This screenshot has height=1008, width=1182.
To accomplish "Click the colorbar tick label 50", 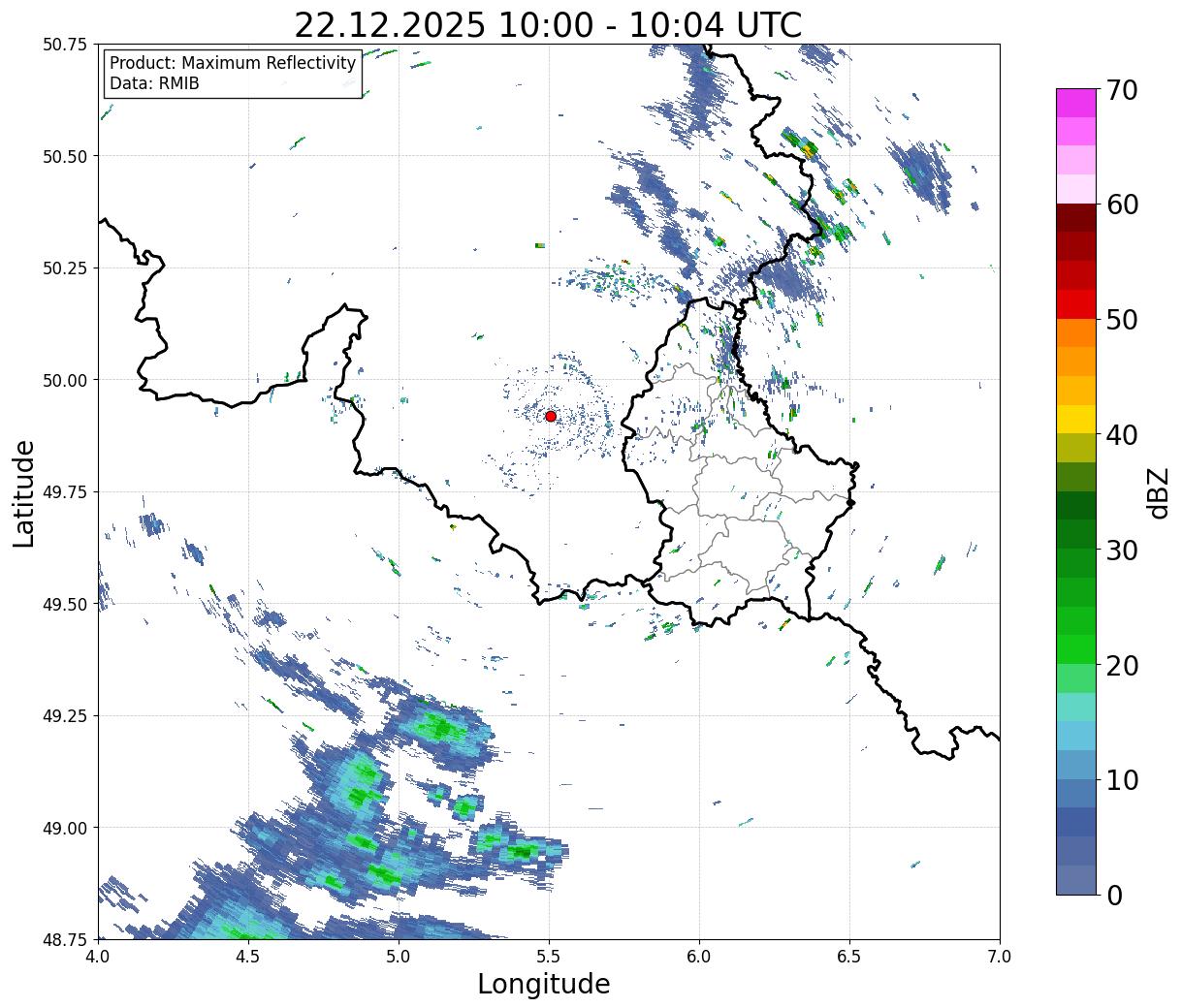I will tap(1122, 320).
